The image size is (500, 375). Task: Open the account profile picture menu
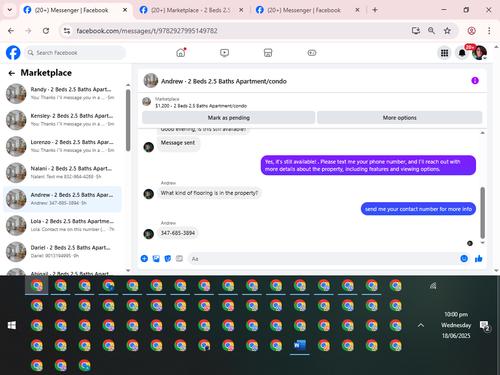point(479,53)
